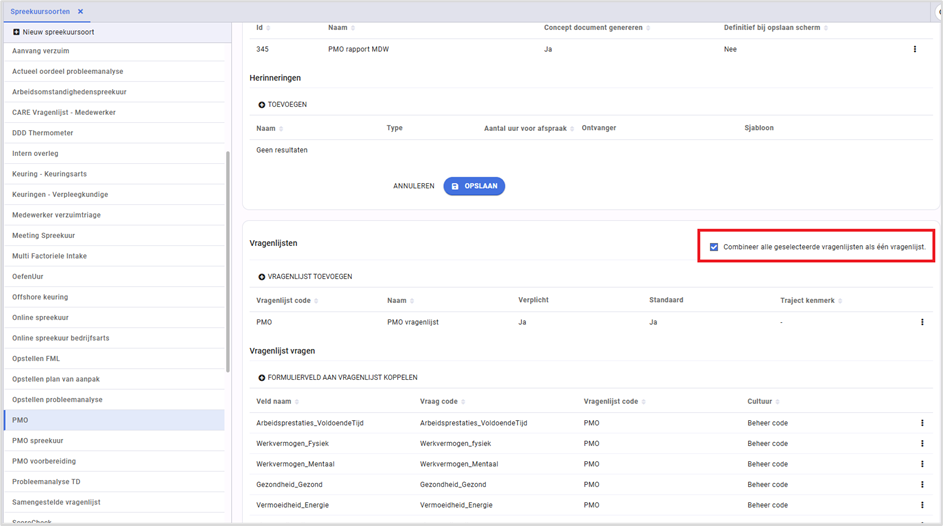Select OefenUur

[x=114, y=277]
